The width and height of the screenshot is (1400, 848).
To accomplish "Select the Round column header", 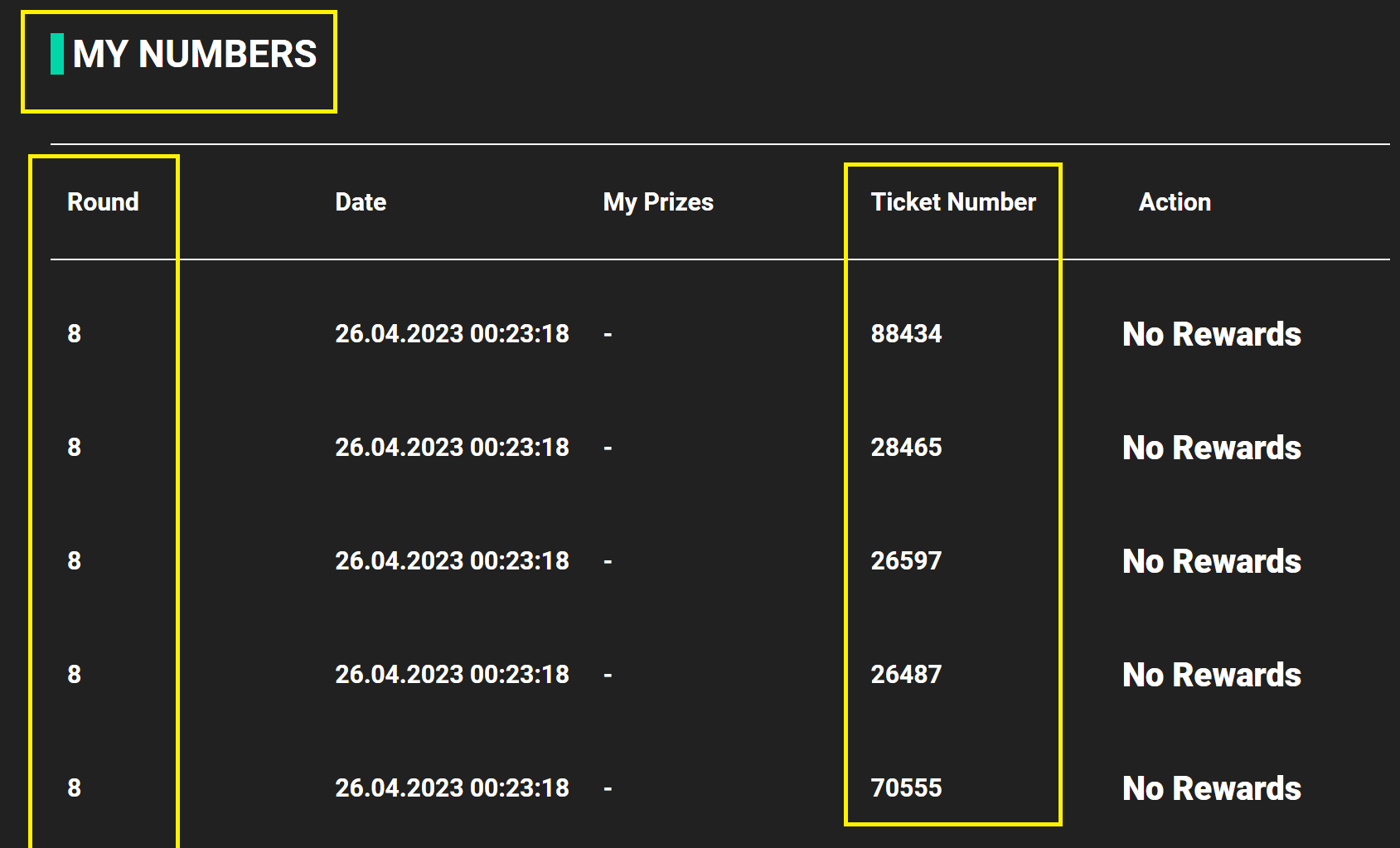I will 103,202.
